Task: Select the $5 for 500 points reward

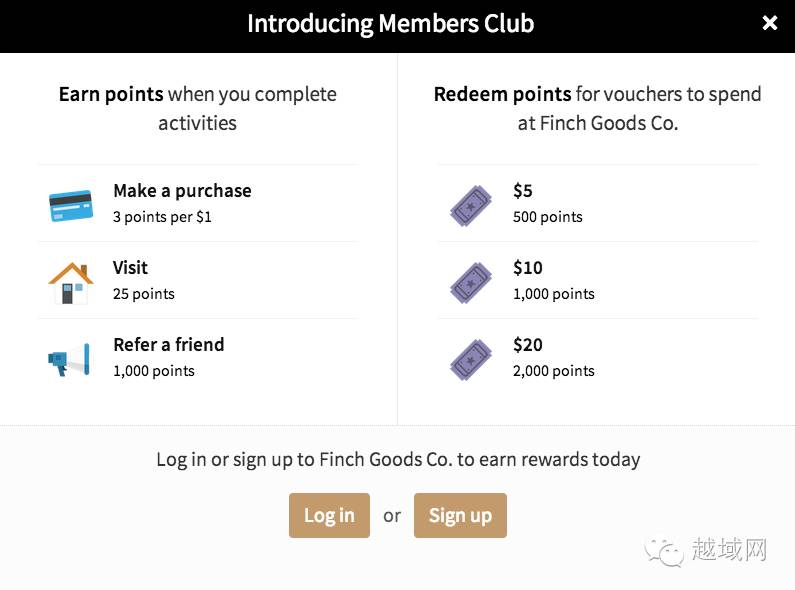Action: [x=547, y=204]
